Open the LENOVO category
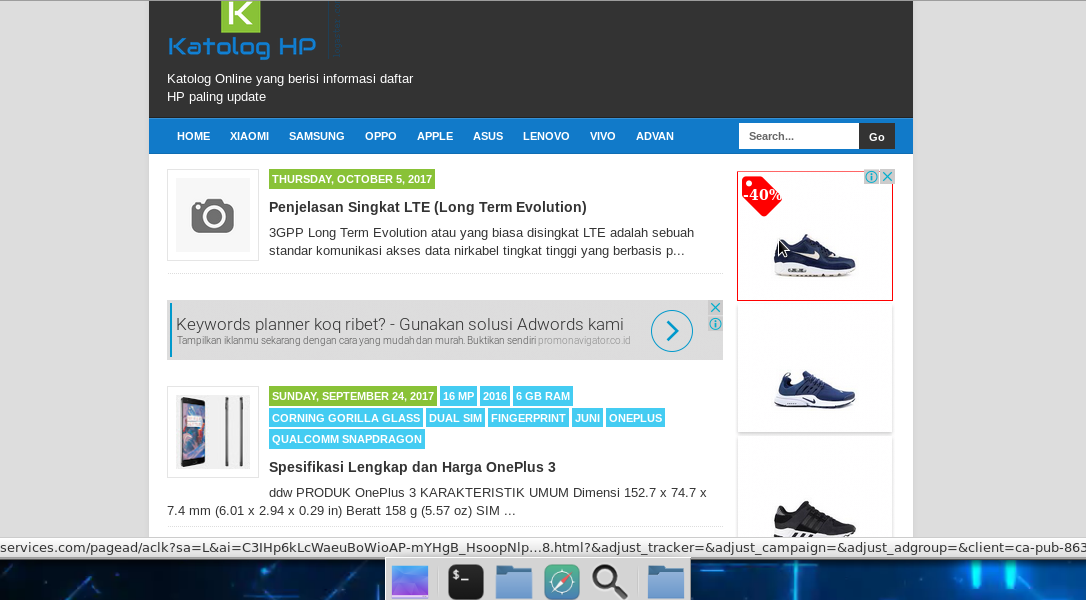 click(546, 136)
